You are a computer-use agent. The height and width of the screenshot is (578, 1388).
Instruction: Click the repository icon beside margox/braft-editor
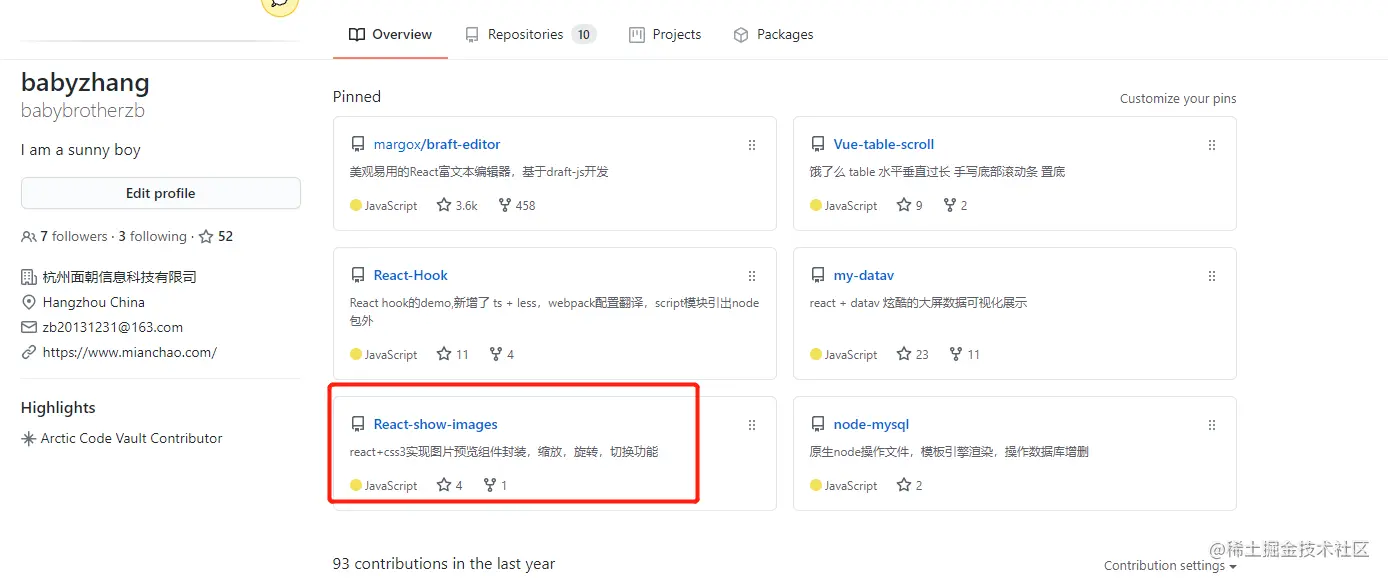[358, 144]
